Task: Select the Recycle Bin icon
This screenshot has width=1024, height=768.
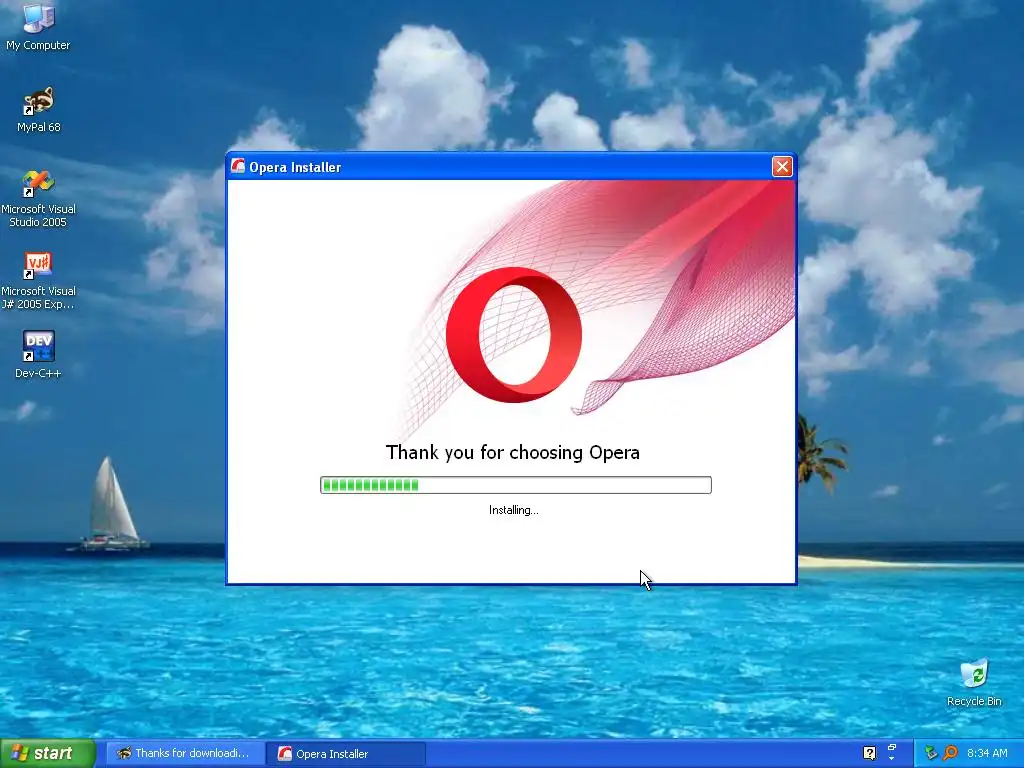Action: tap(974, 683)
